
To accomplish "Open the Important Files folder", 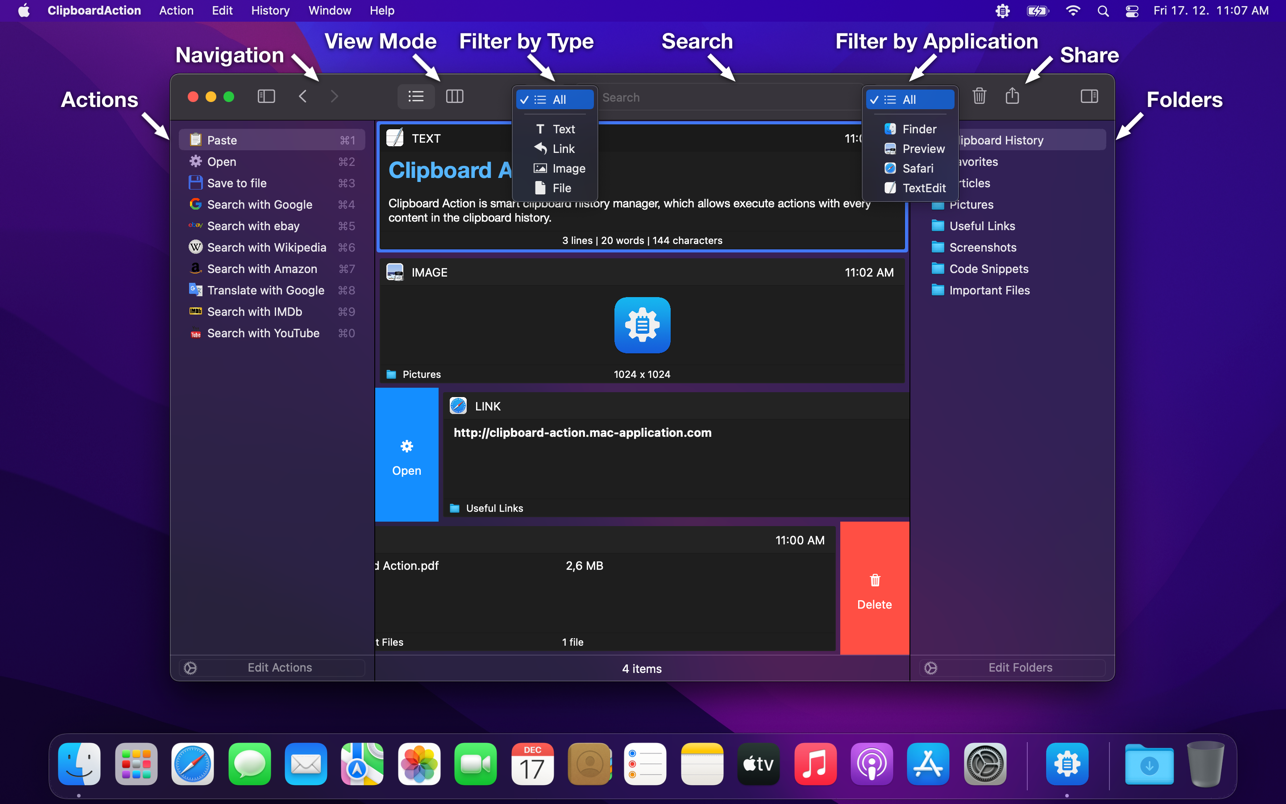I will [1013, 291].
